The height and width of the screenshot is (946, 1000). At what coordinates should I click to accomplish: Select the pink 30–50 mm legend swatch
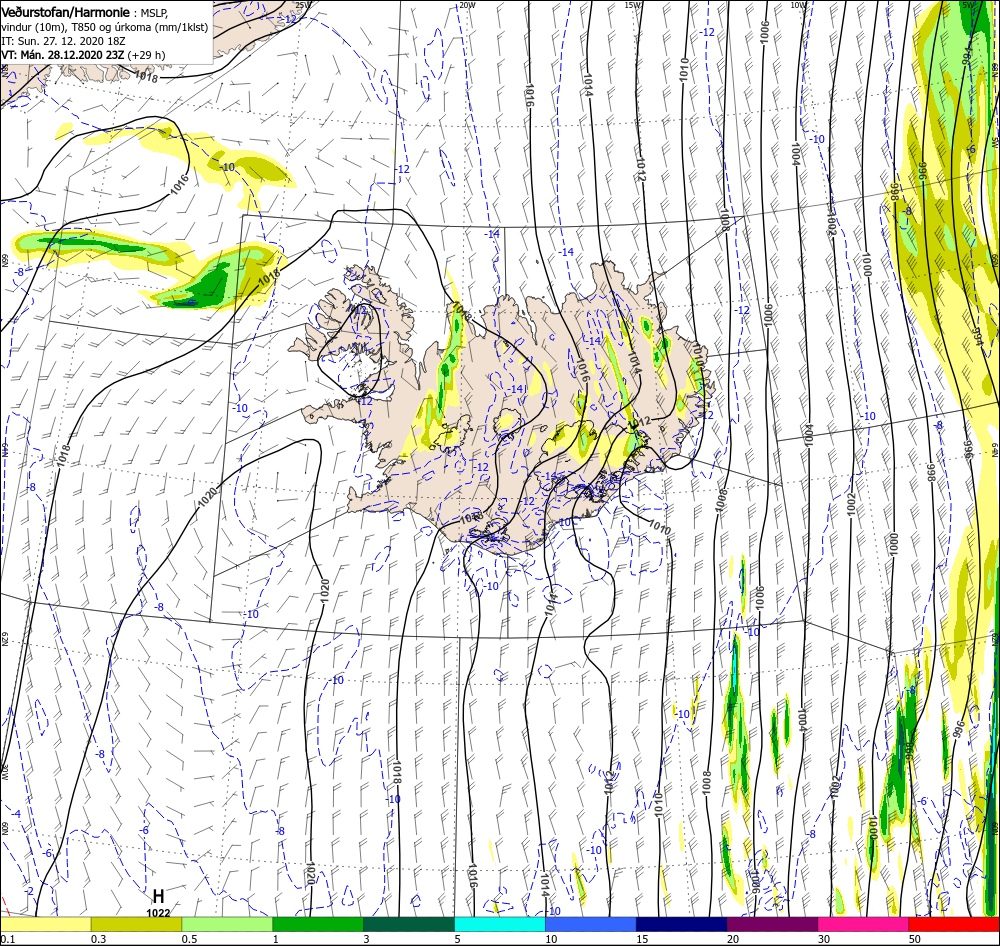(864, 925)
